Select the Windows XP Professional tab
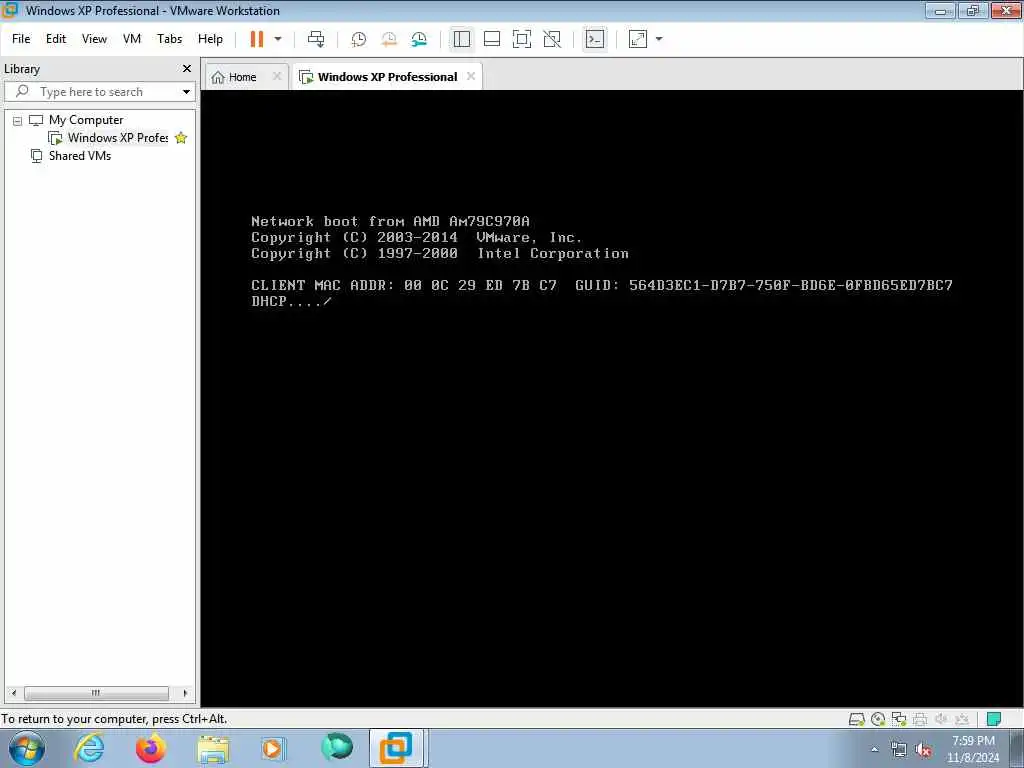1024x768 pixels. (x=387, y=77)
